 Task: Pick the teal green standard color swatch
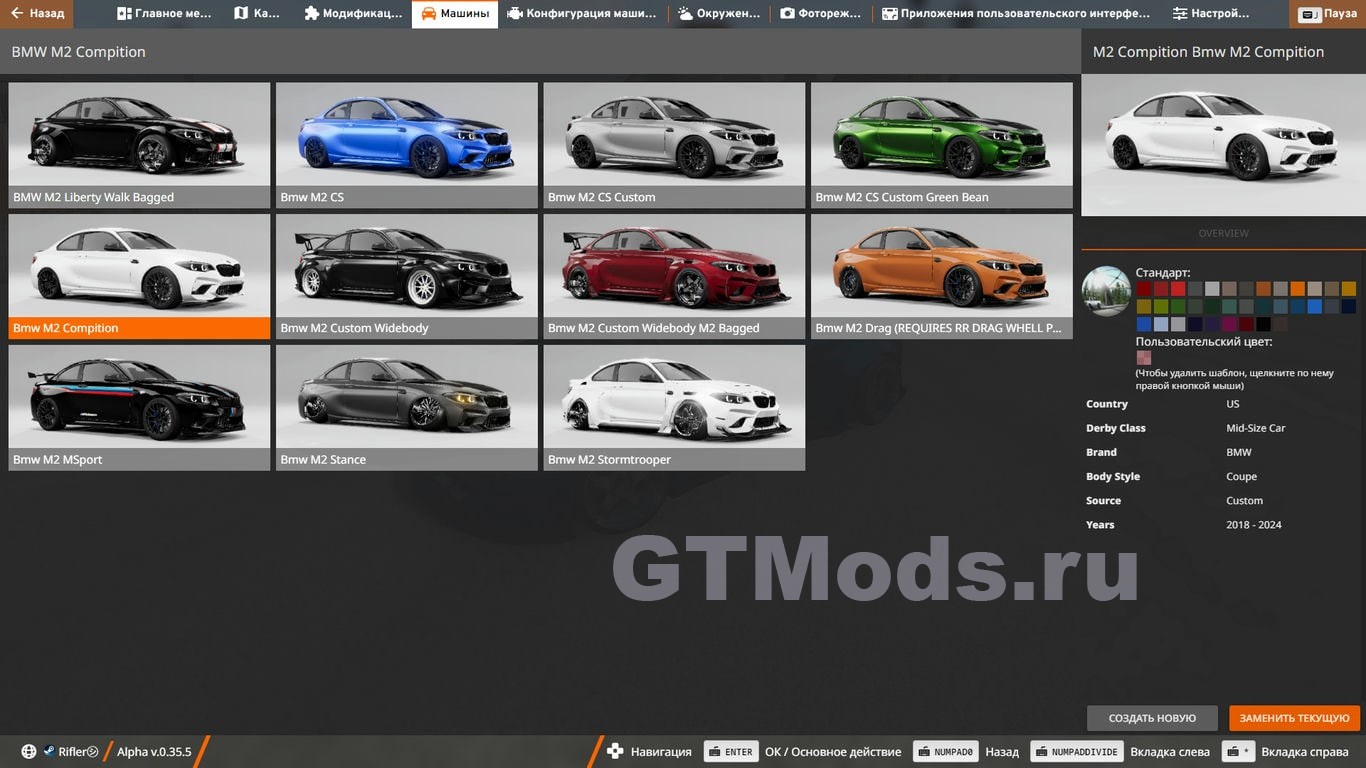click(1229, 306)
